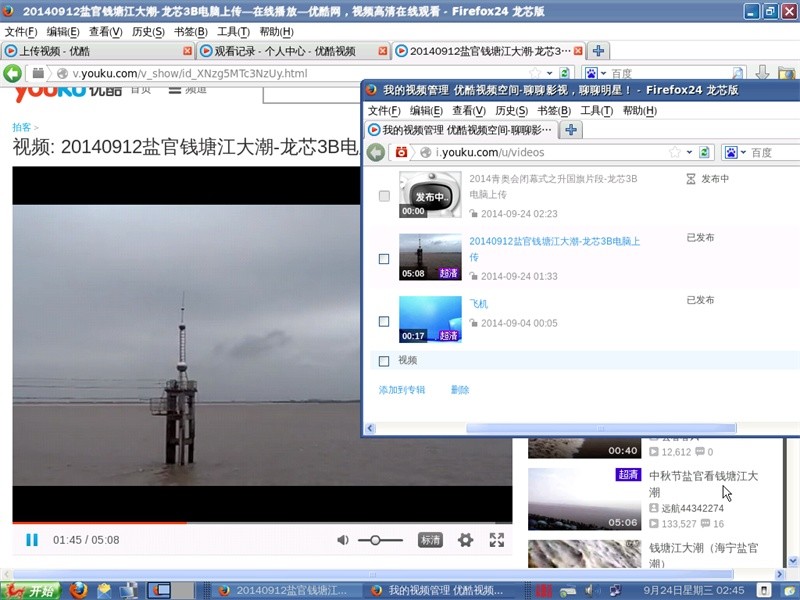Click 删除 link

pyautogui.click(x=460, y=390)
